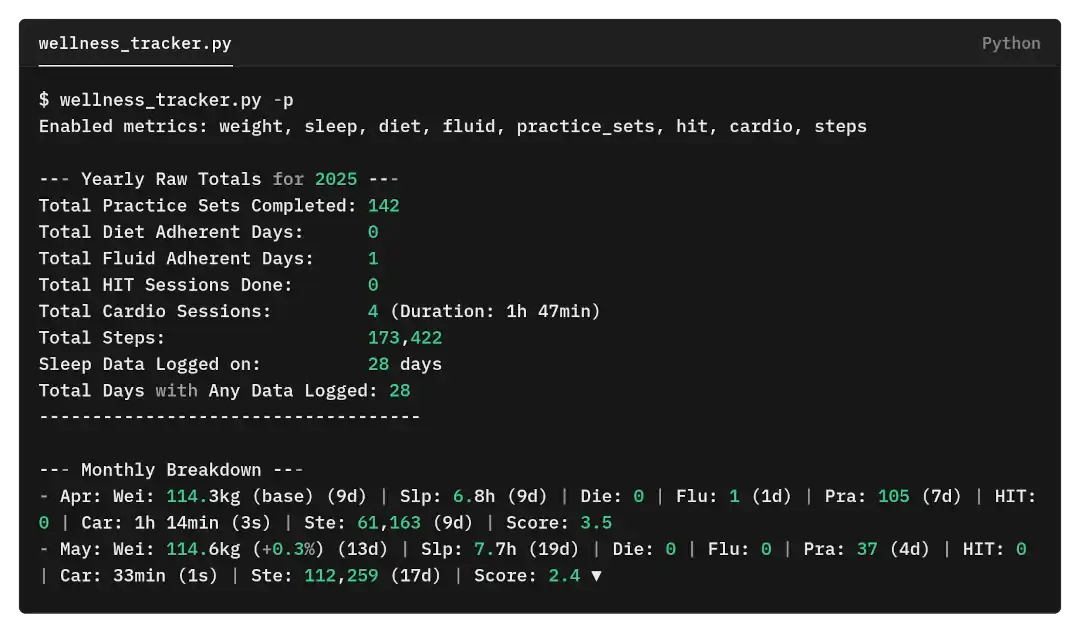Click the Python language label
This screenshot has width=1080, height=633.
point(1010,43)
